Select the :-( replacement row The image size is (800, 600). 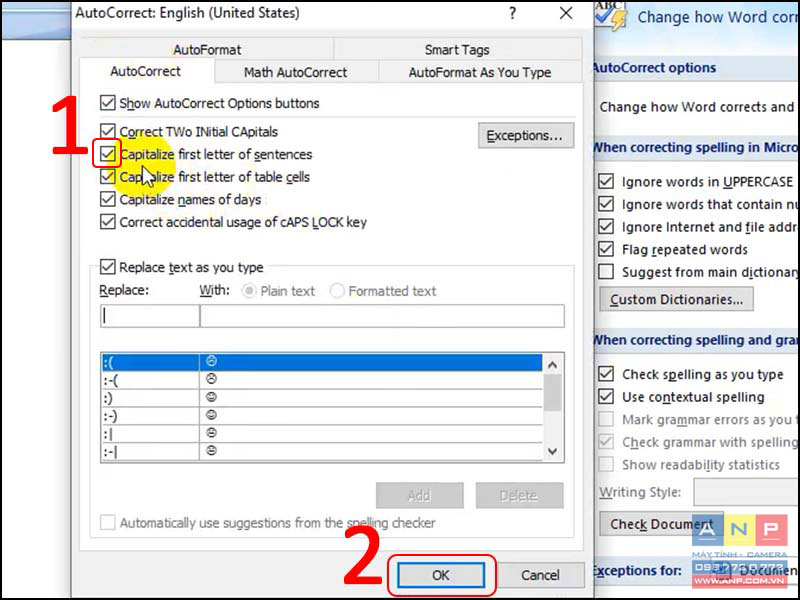click(321, 380)
